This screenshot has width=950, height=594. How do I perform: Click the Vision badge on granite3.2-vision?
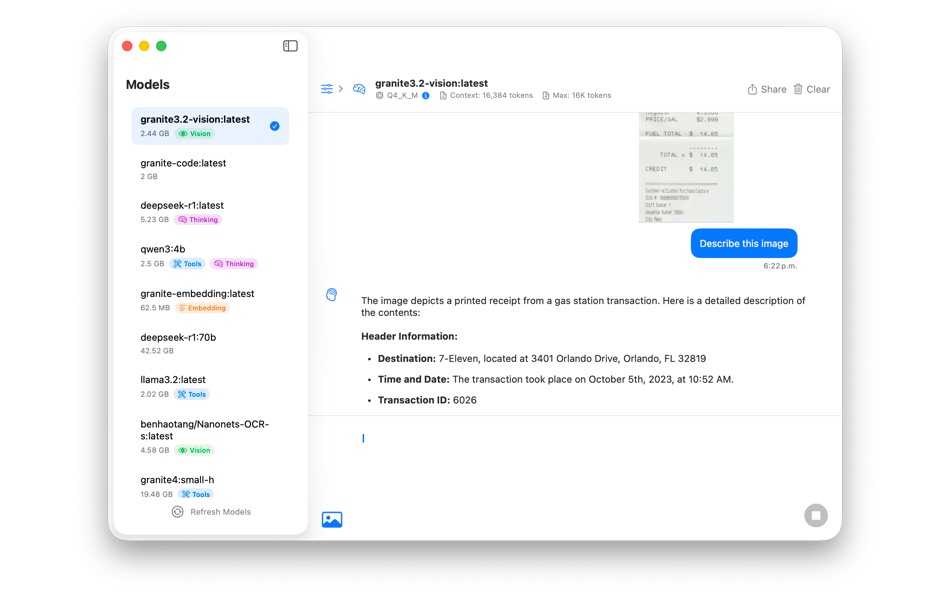click(194, 132)
